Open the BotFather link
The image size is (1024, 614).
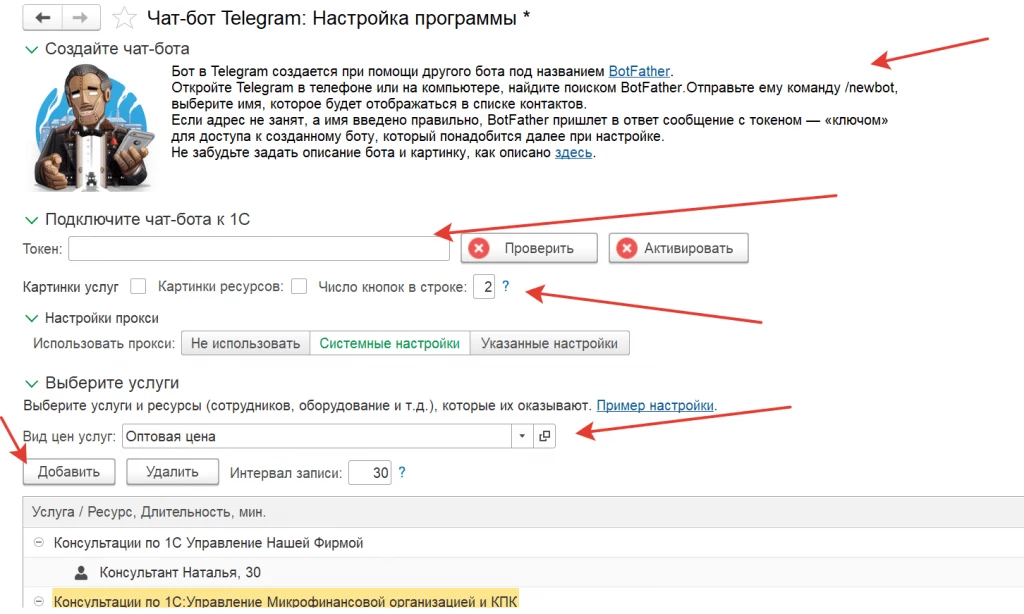[x=639, y=71]
